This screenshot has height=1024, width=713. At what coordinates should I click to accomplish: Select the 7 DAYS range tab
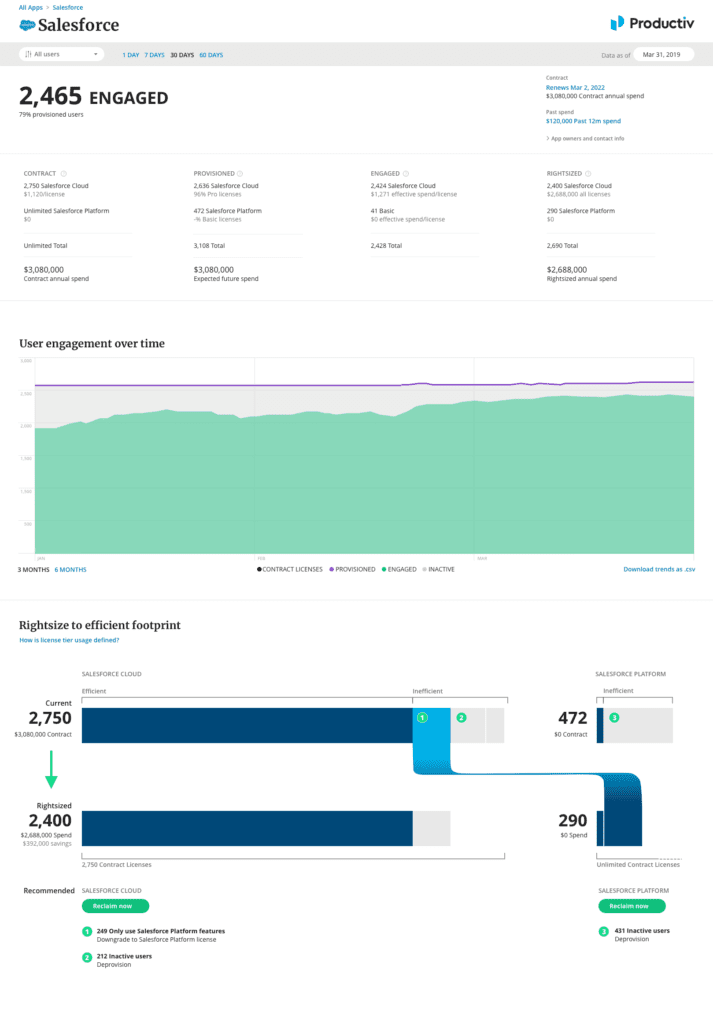pyautogui.click(x=154, y=55)
